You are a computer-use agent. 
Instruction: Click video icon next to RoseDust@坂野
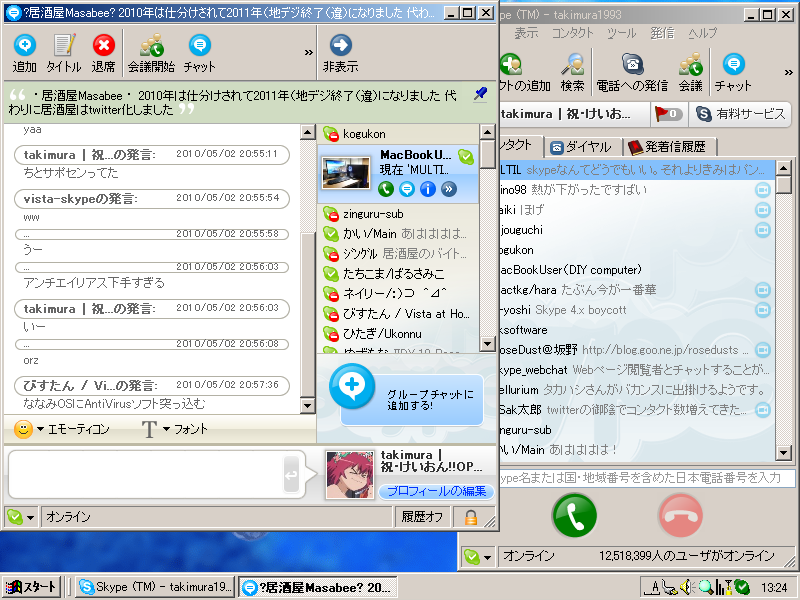click(x=763, y=350)
